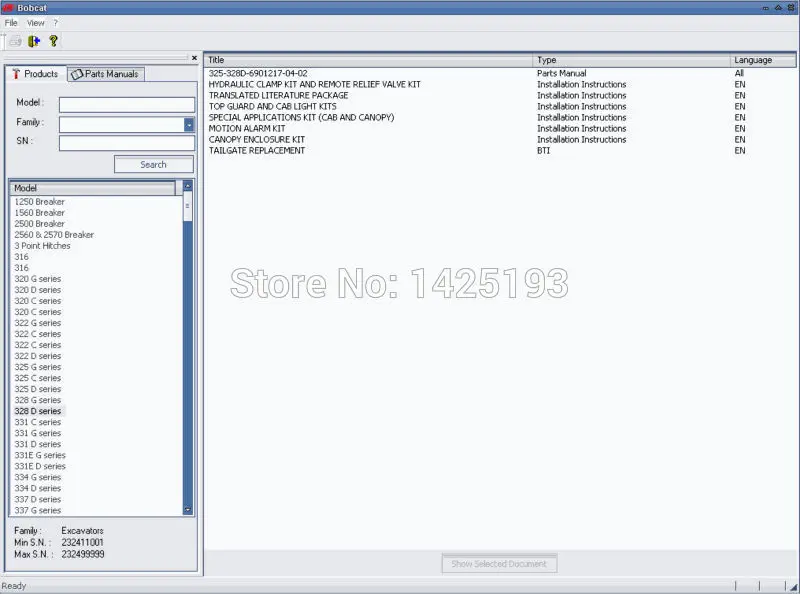Click the Print icon on the toolbar

pyautogui.click(x=14, y=41)
